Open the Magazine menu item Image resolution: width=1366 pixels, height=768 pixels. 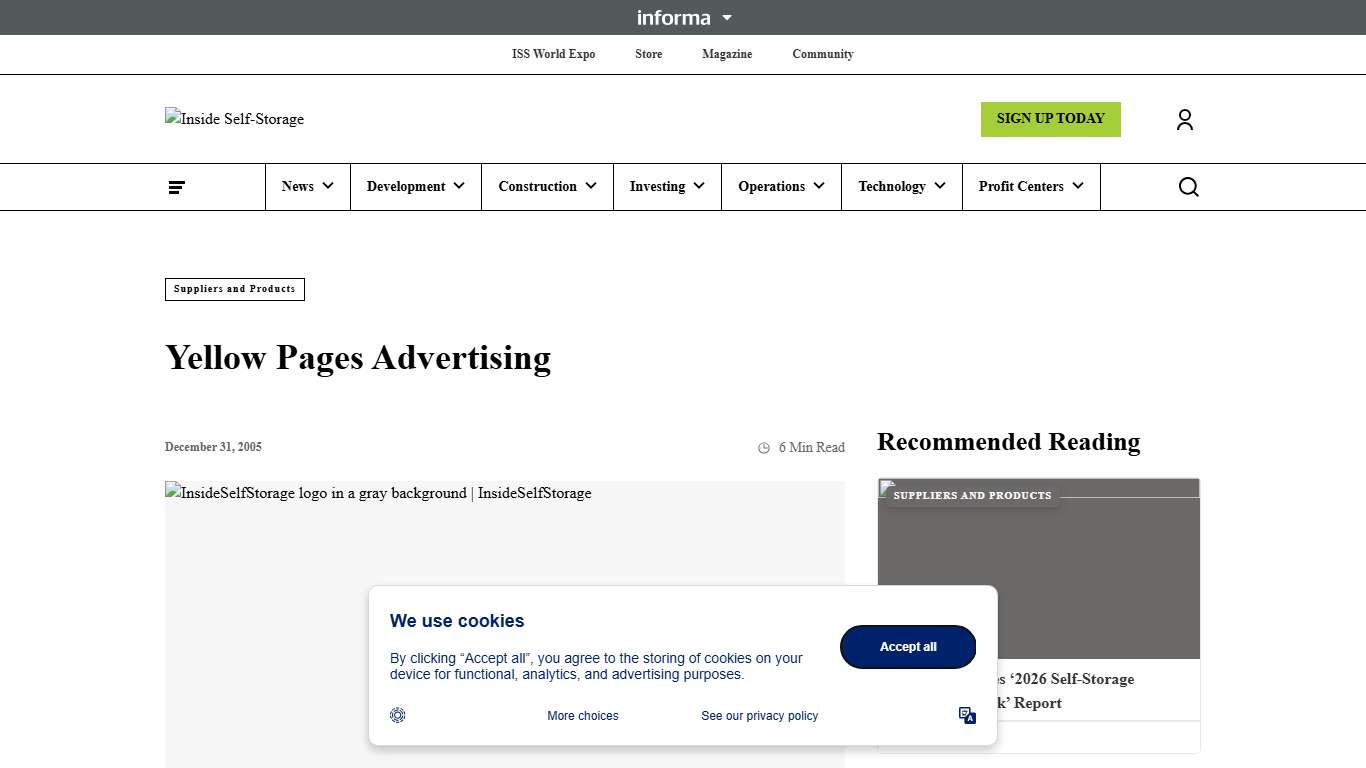(x=726, y=54)
